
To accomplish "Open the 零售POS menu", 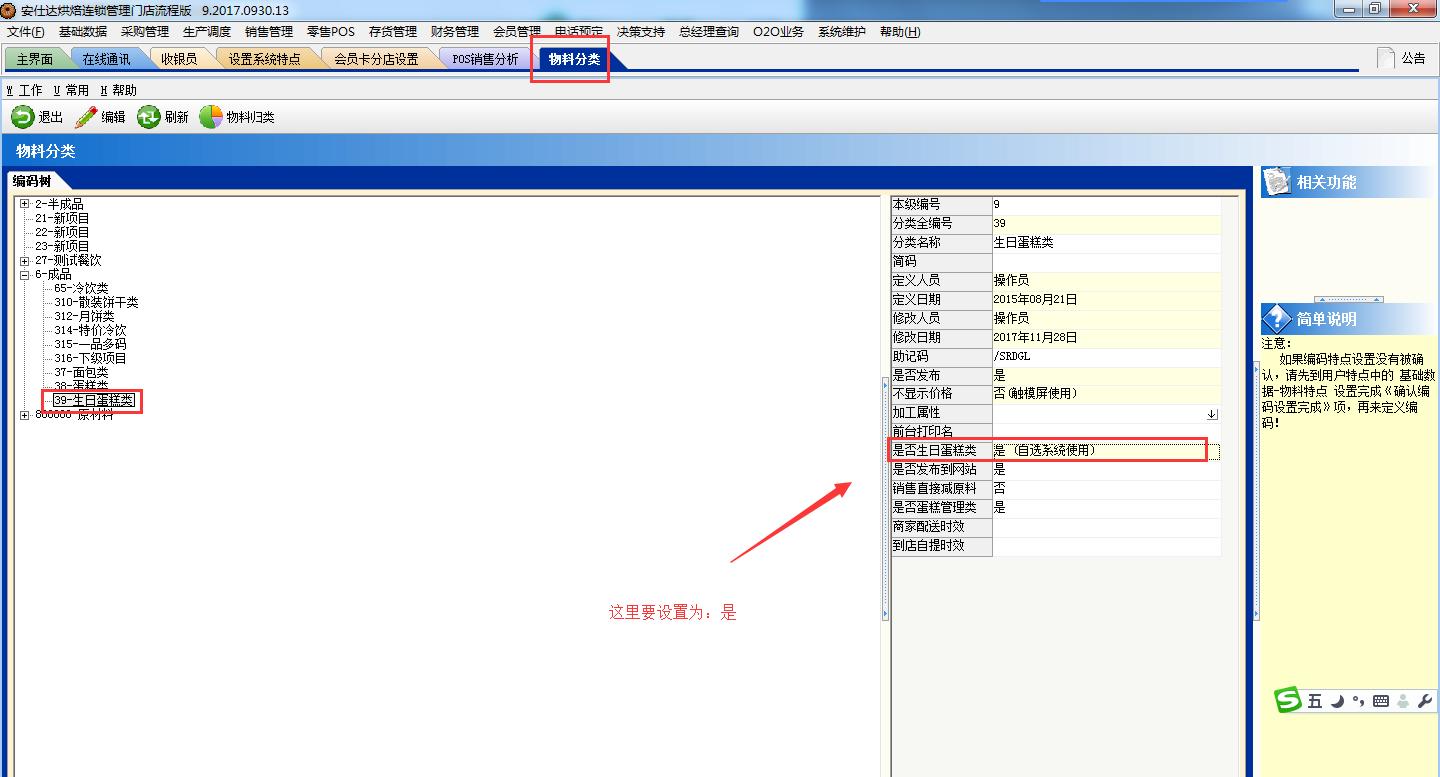I will point(331,32).
